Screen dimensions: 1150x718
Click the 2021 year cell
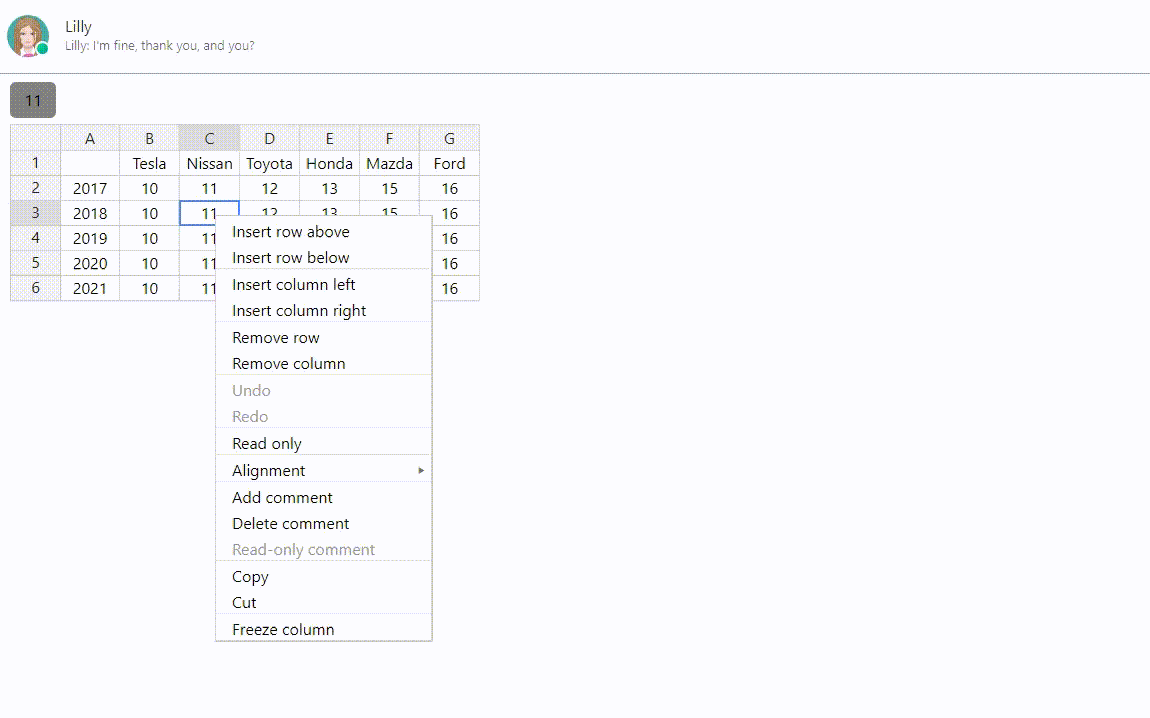pos(90,288)
